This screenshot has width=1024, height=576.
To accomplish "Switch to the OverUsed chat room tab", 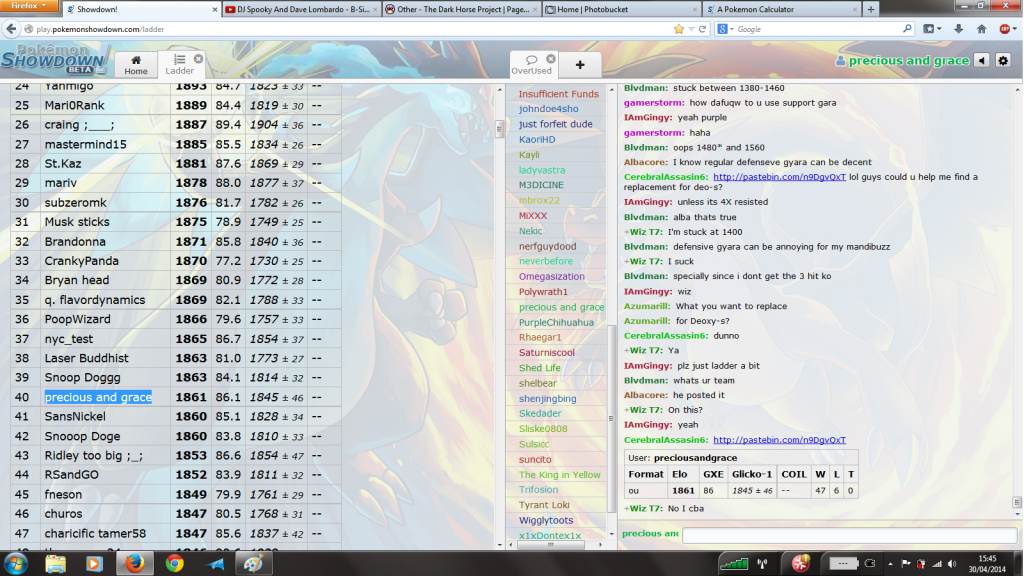I will pyautogui.click(x=531, y=64).
